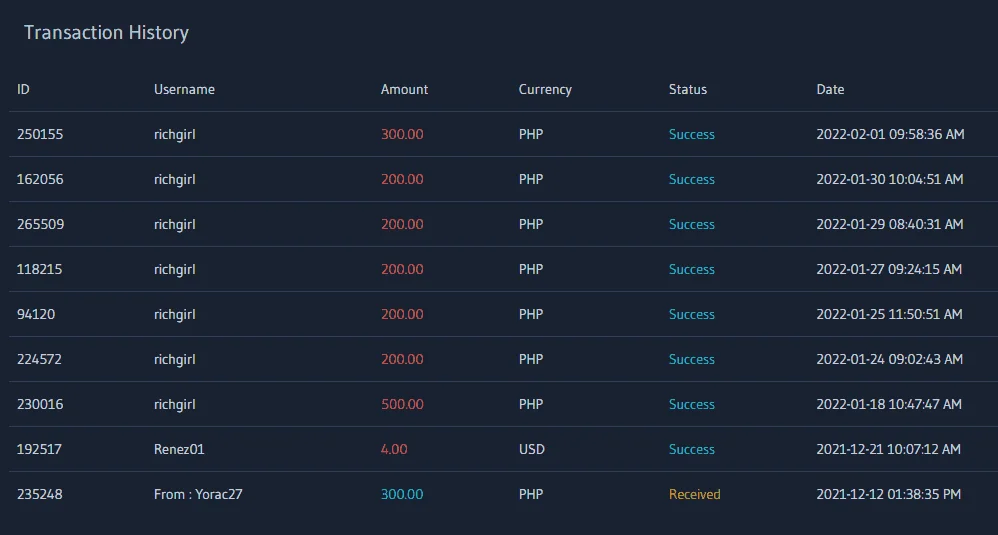
Task: Click username Renez01
Action: 179,449
